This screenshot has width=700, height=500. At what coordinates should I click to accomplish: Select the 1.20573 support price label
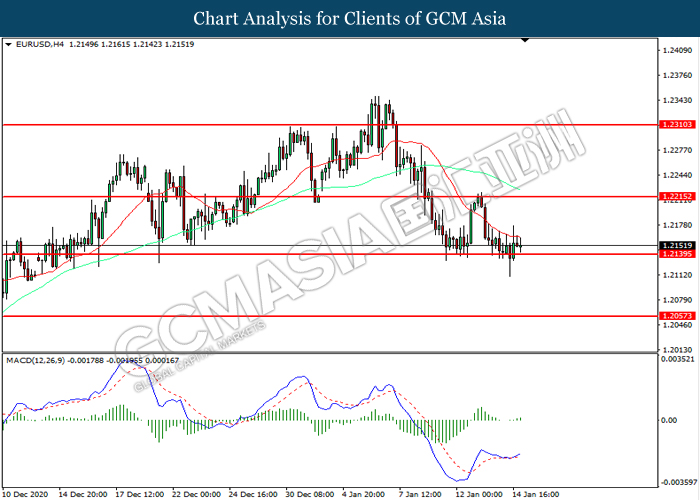pos(677,316)
